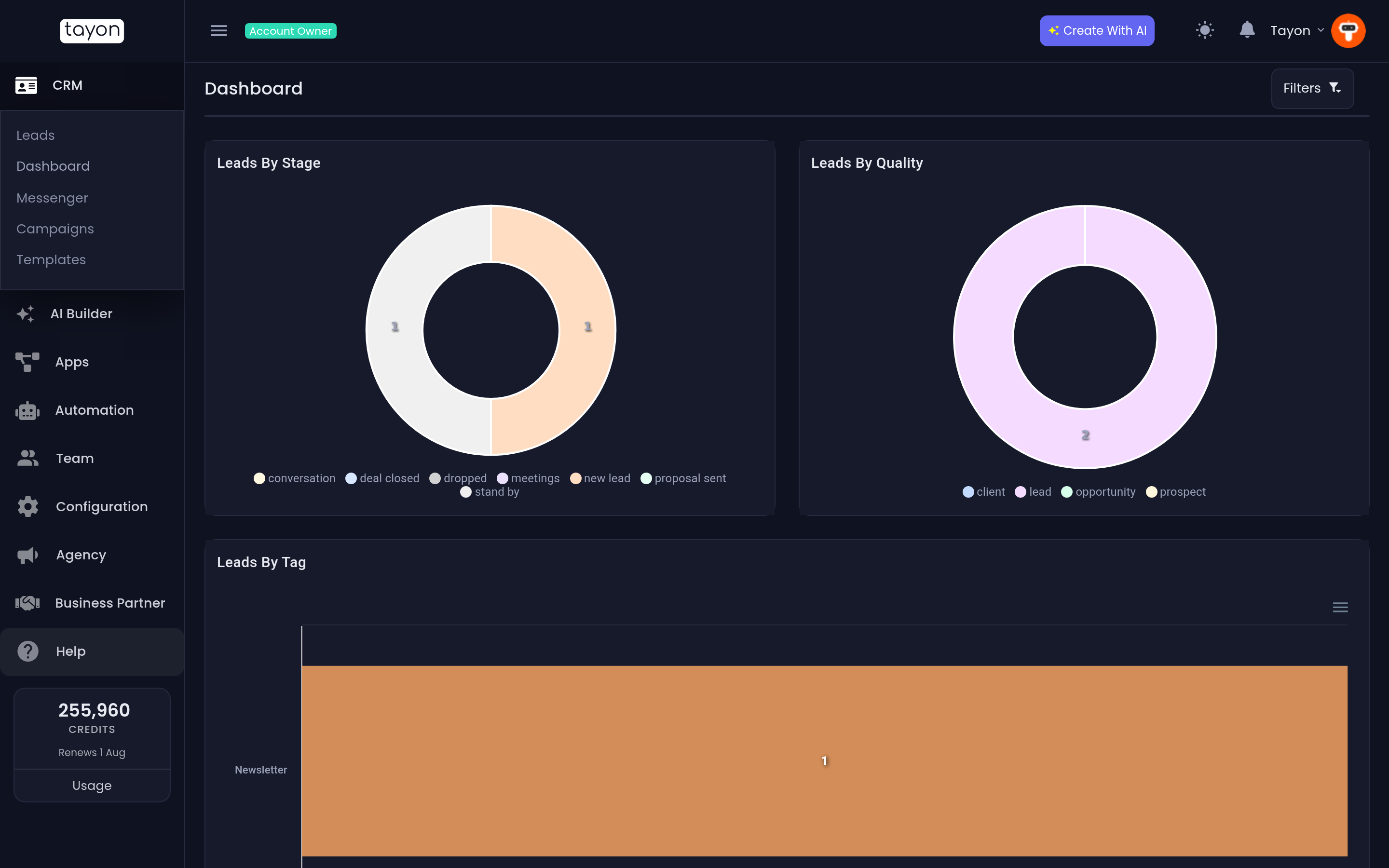This screenshot has width=1389, height=868.
Task: Click the sparkle icon in Create With AI
Action: (x=1053, y=30)
